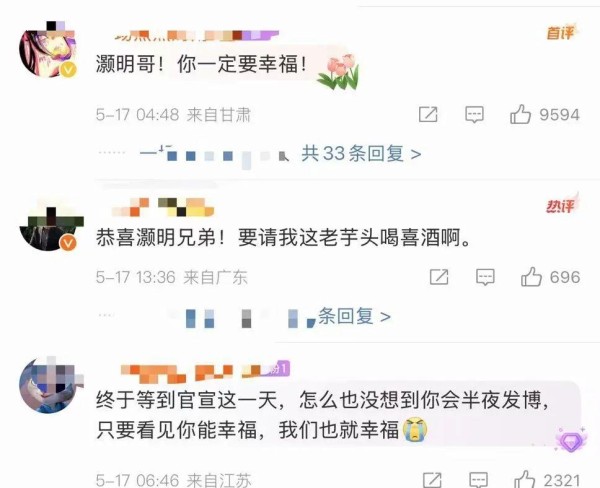Image resolution: width=600 pixels, height=488 pixels.
Task: Expand 共33条回复 replies
Action: tap(361, 154)
